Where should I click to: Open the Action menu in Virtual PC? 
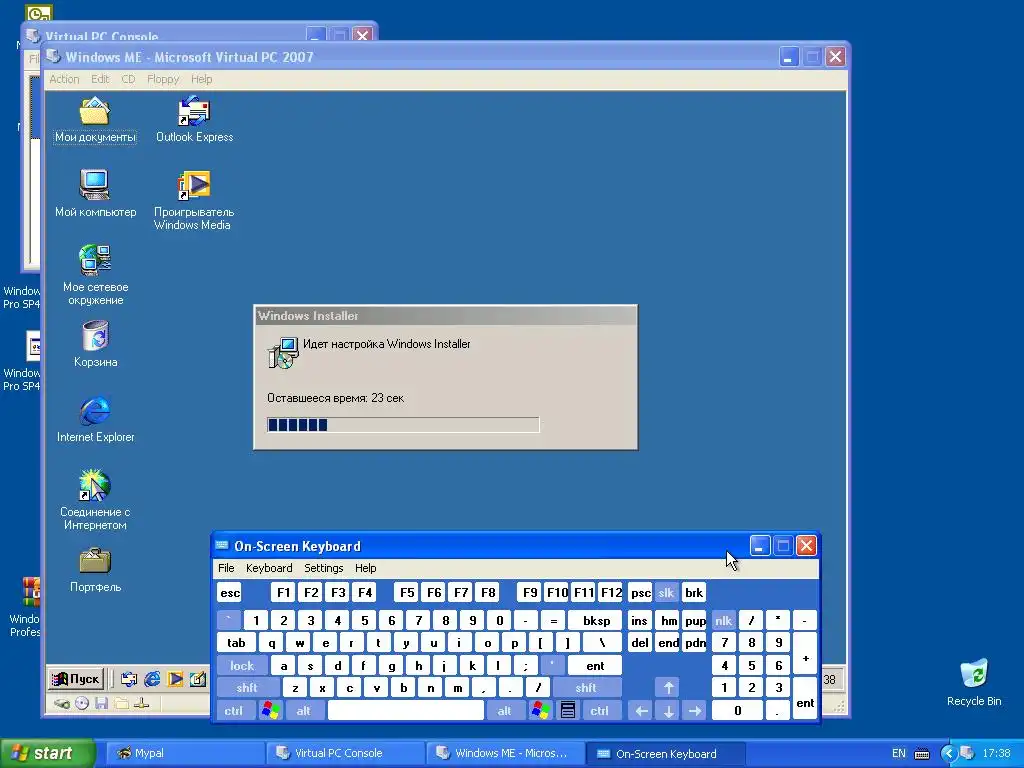[64, 79]
